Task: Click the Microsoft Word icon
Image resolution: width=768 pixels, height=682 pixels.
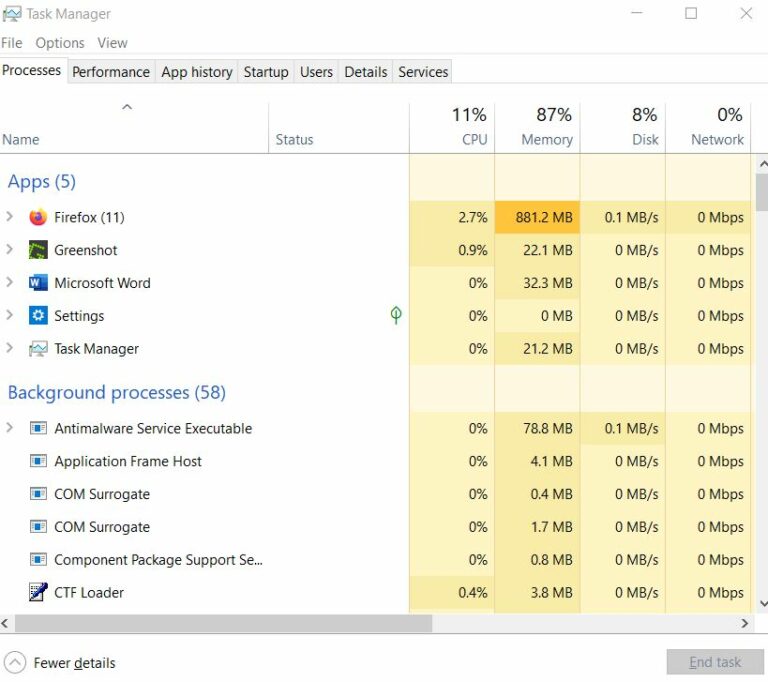Action: (38, 283)
